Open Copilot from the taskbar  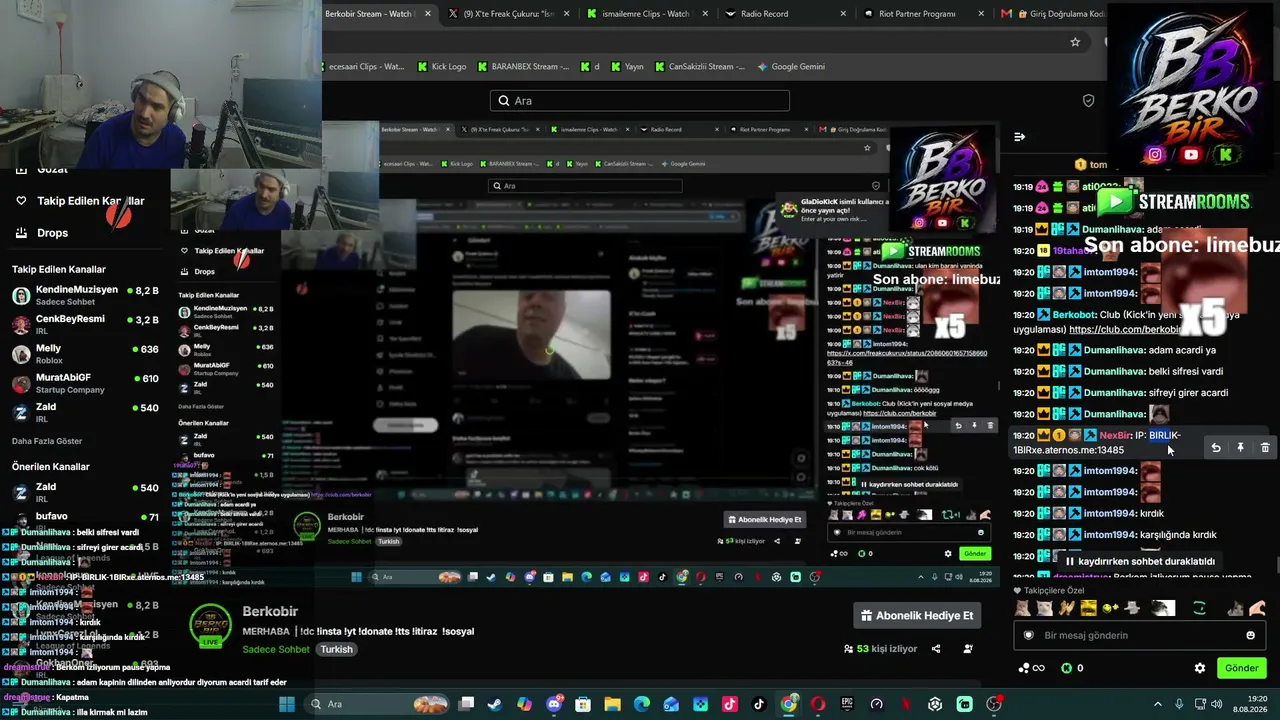525,704
